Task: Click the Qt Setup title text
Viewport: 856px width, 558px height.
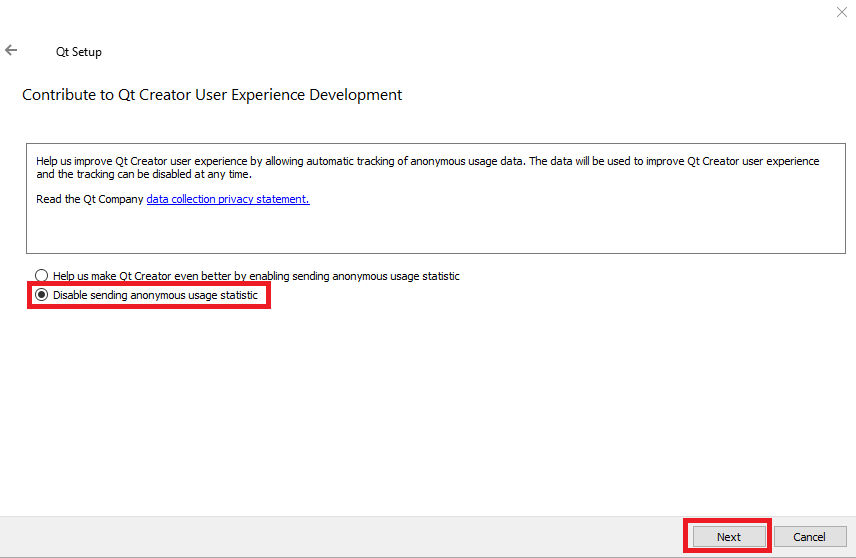Action: coord(79,52)
